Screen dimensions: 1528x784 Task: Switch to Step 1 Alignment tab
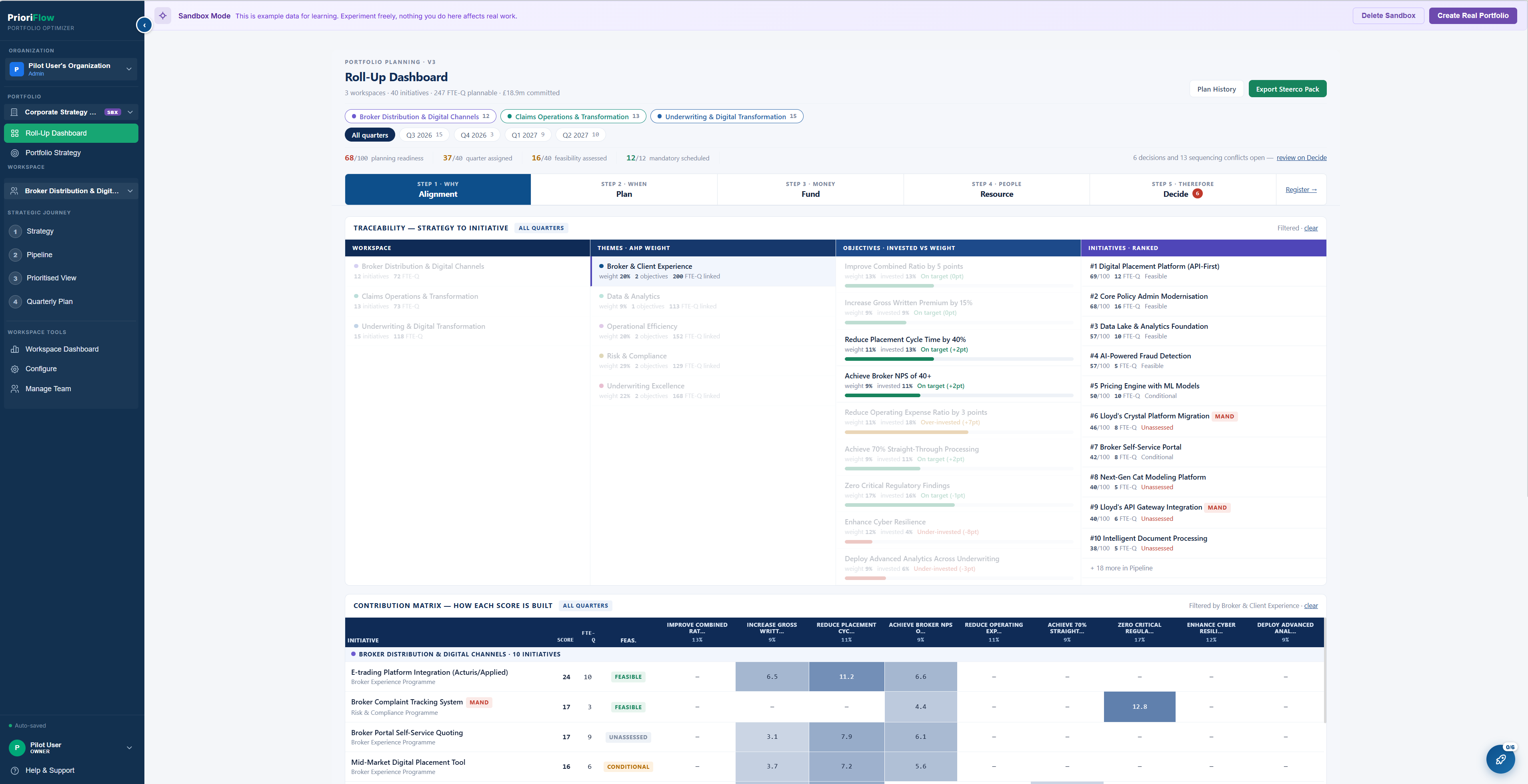(438, 189)
